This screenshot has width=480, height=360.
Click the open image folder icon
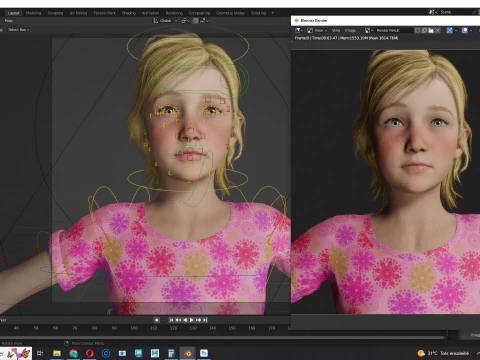[431, 30]
